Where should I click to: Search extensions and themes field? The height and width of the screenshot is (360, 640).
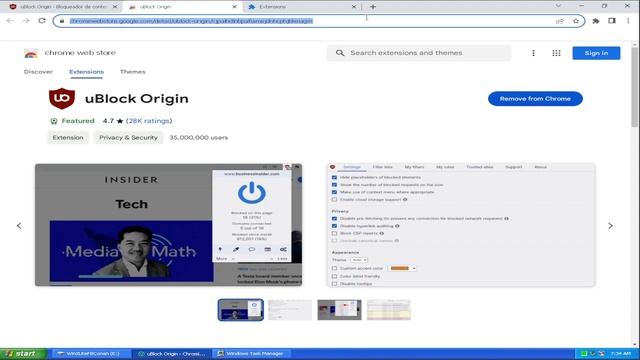pos(419,53)
